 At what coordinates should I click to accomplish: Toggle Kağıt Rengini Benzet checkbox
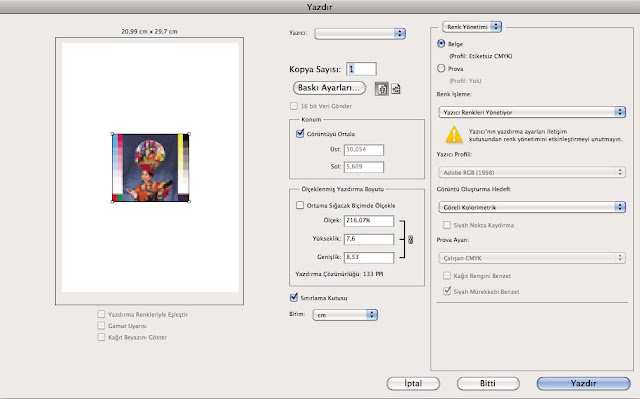(447, 276)
